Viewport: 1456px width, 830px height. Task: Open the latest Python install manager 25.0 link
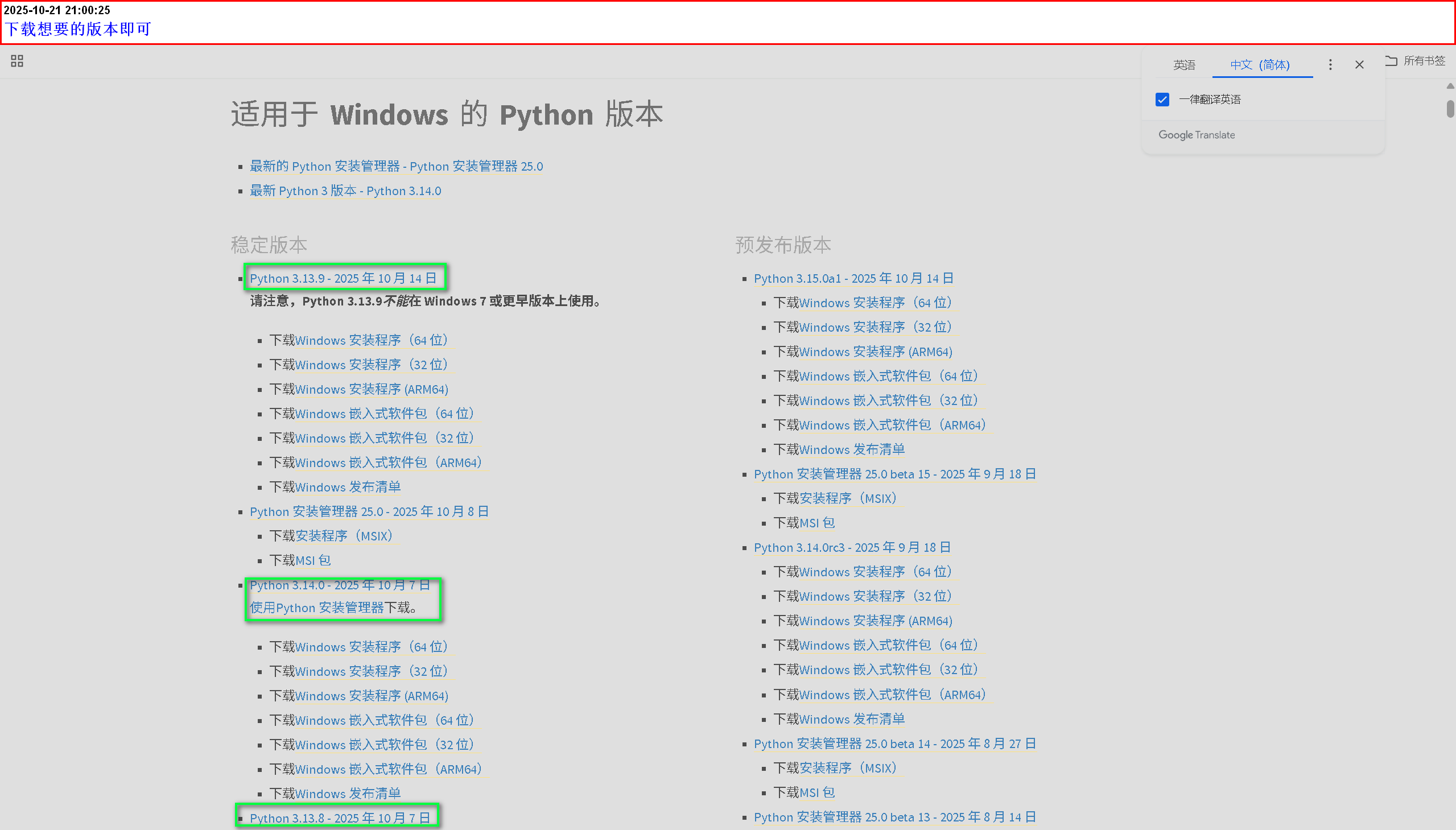pyautogui.click(x=395, y=167)
